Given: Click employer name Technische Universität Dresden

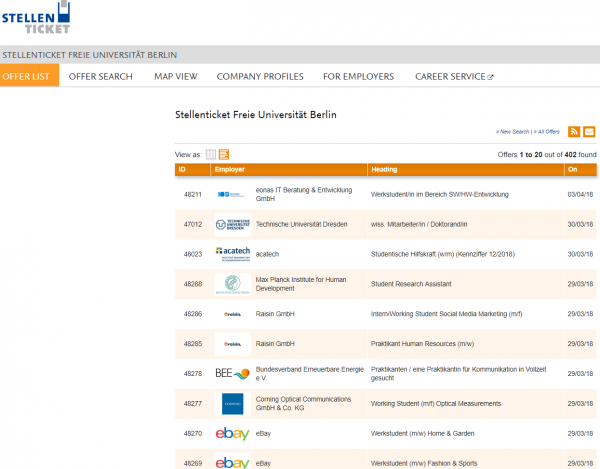Looking at the screenshot, I should tap(302, 225).
